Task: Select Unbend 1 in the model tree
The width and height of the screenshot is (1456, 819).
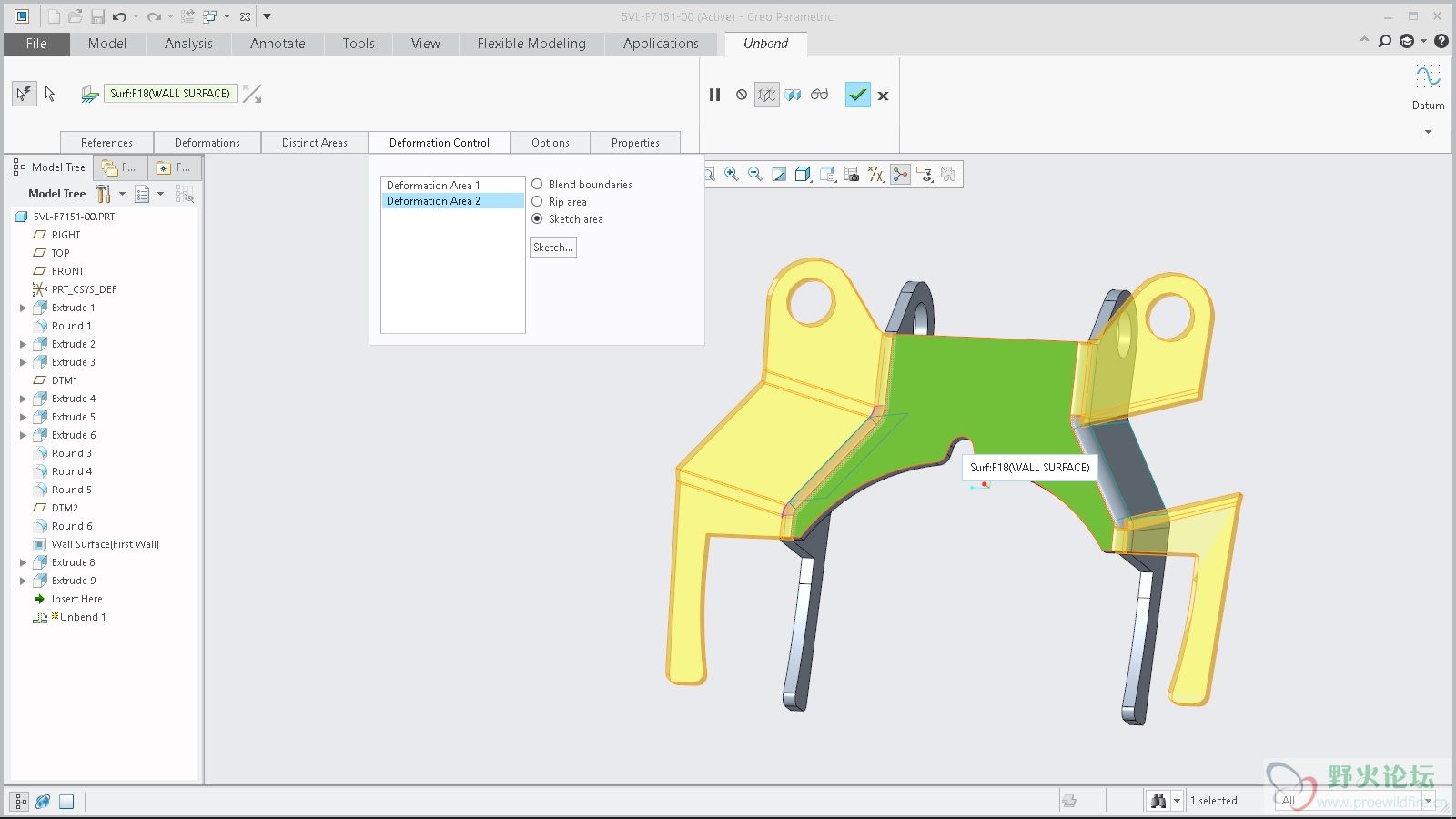Action: tap(82, 617)
